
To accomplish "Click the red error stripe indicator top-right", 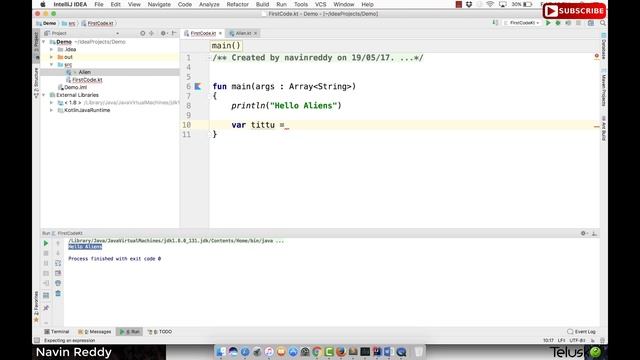I will tap(597, 56).
